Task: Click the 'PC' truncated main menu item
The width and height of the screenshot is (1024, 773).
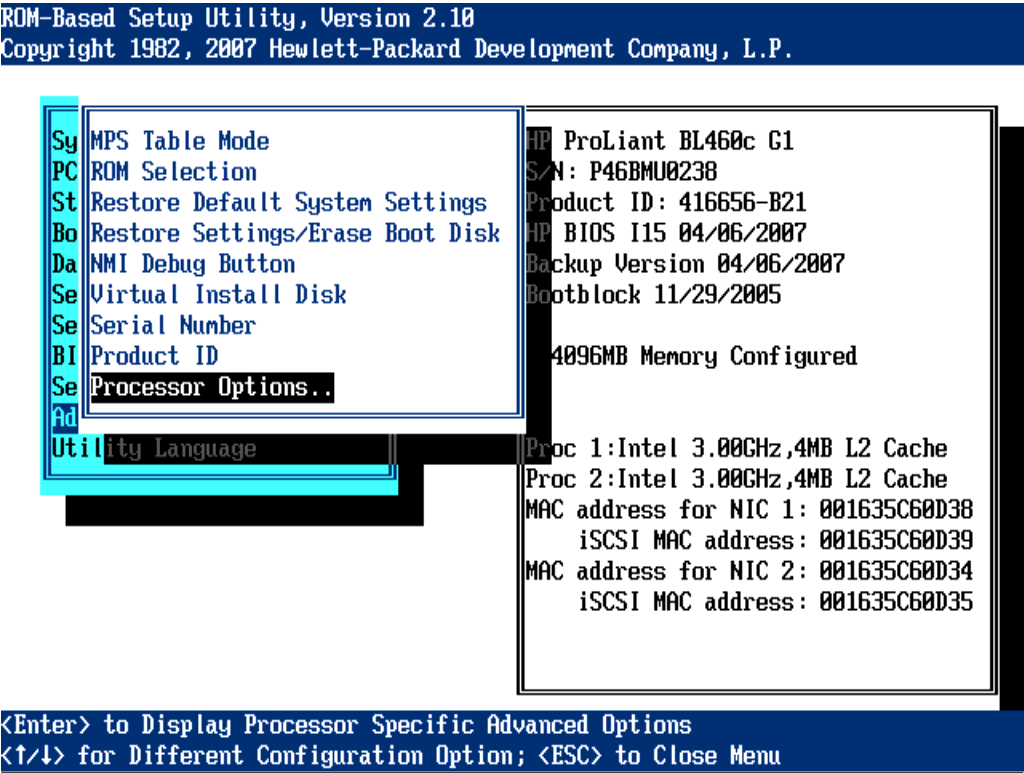Action: (65, 172)
